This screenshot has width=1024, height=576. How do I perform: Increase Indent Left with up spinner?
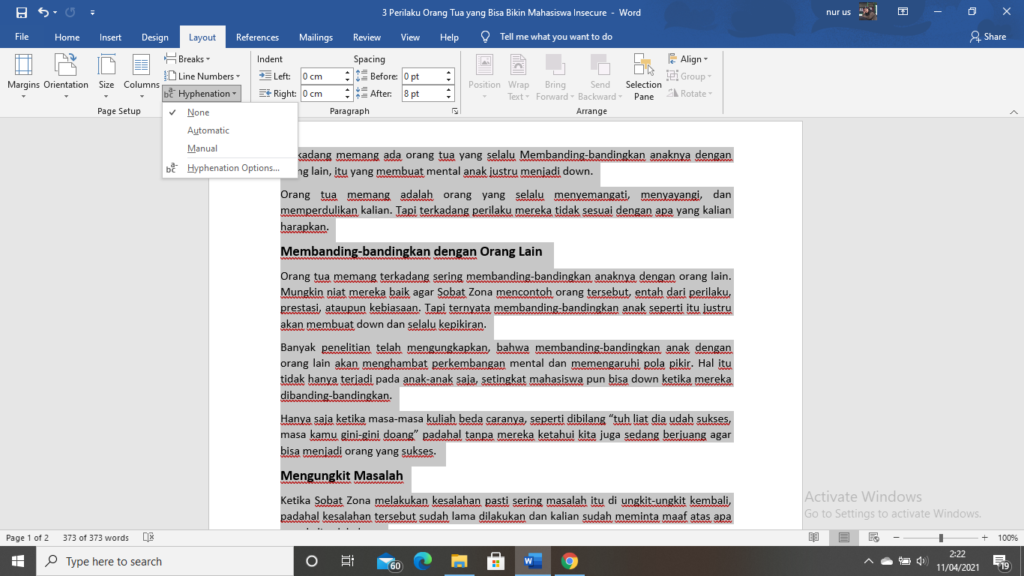tap(347, 72)
